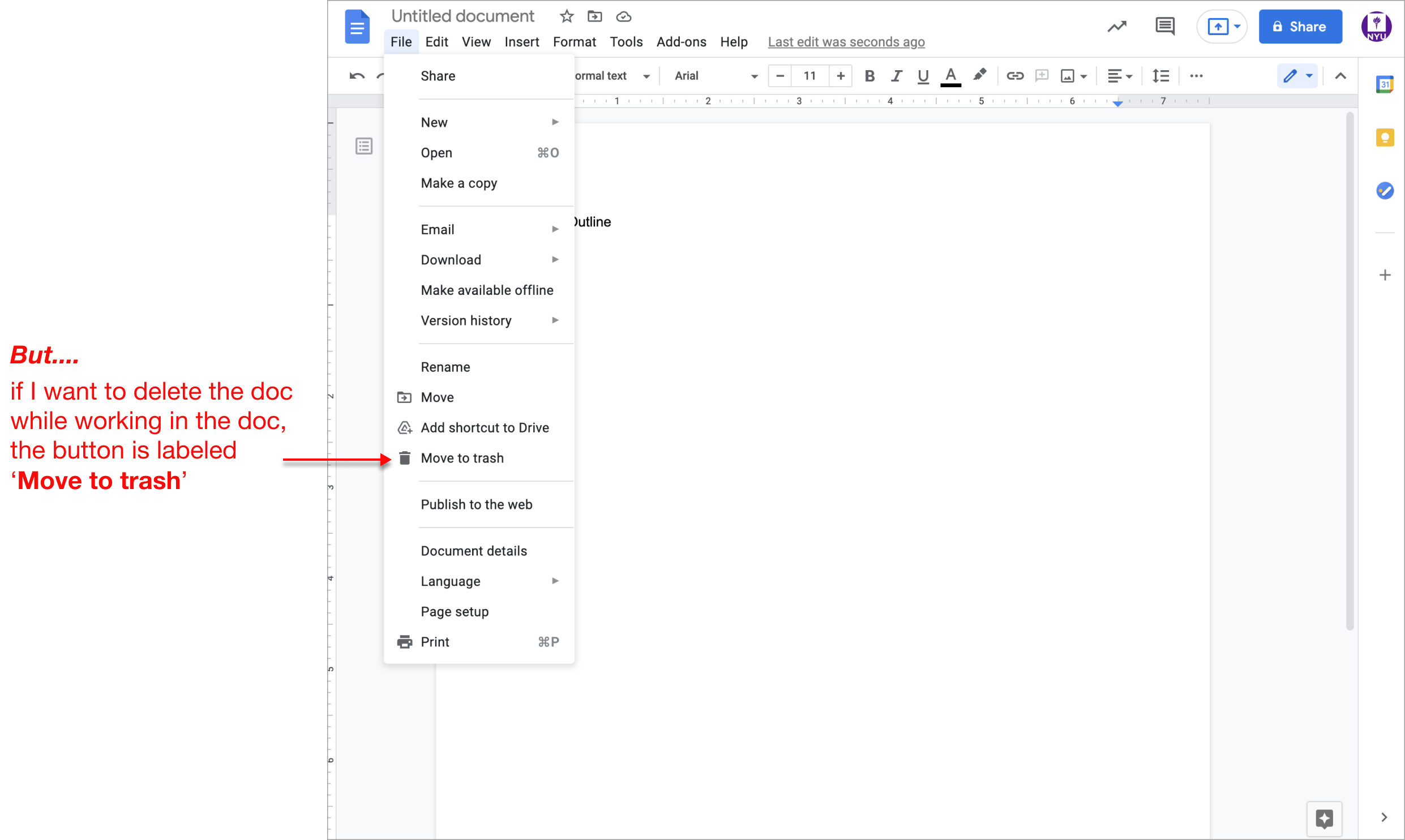Click the undo arrow icon
This screenshot has height=840, width=1405.
357,76
